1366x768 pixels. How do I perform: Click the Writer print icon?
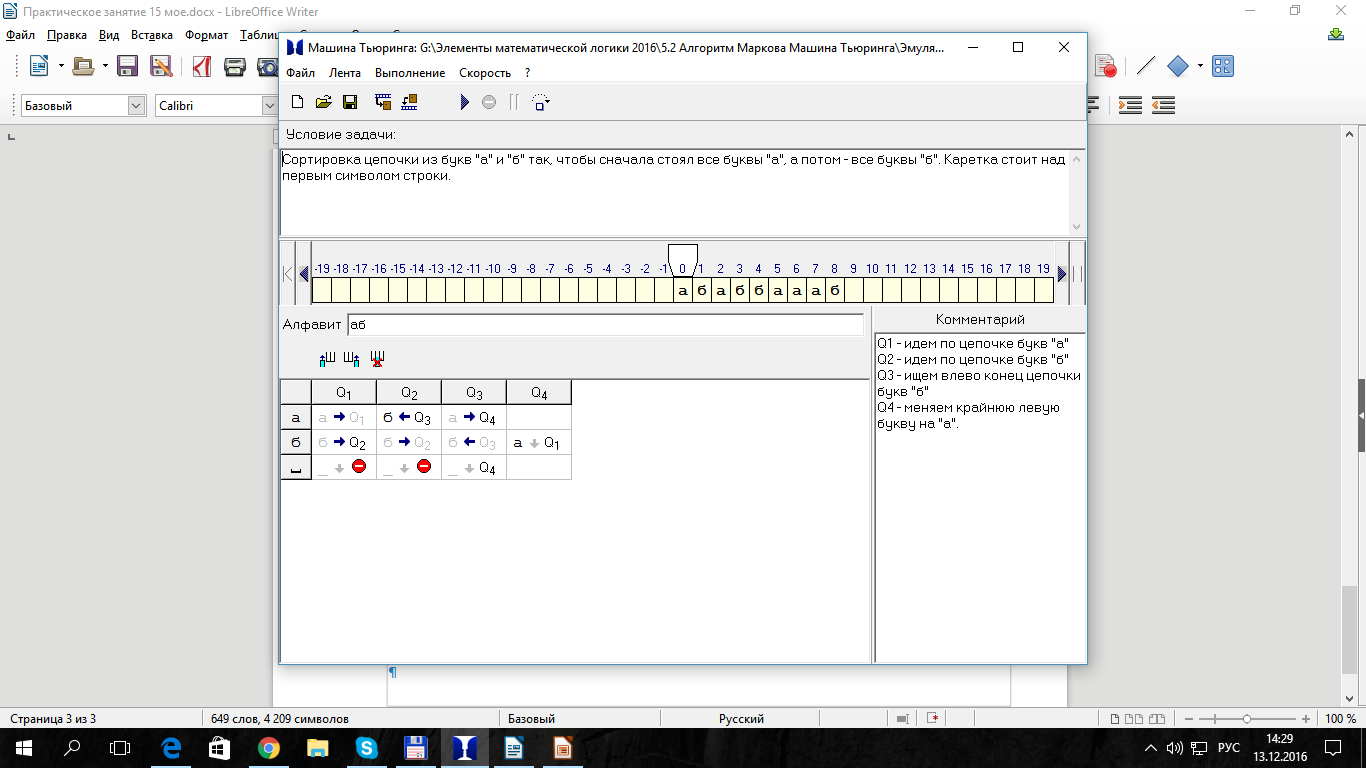coord(235,67)
